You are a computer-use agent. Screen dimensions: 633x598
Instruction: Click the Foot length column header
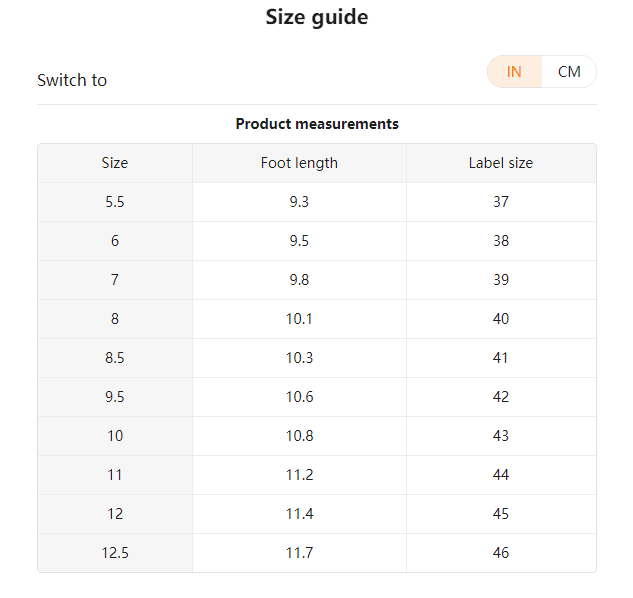point(299,163)
